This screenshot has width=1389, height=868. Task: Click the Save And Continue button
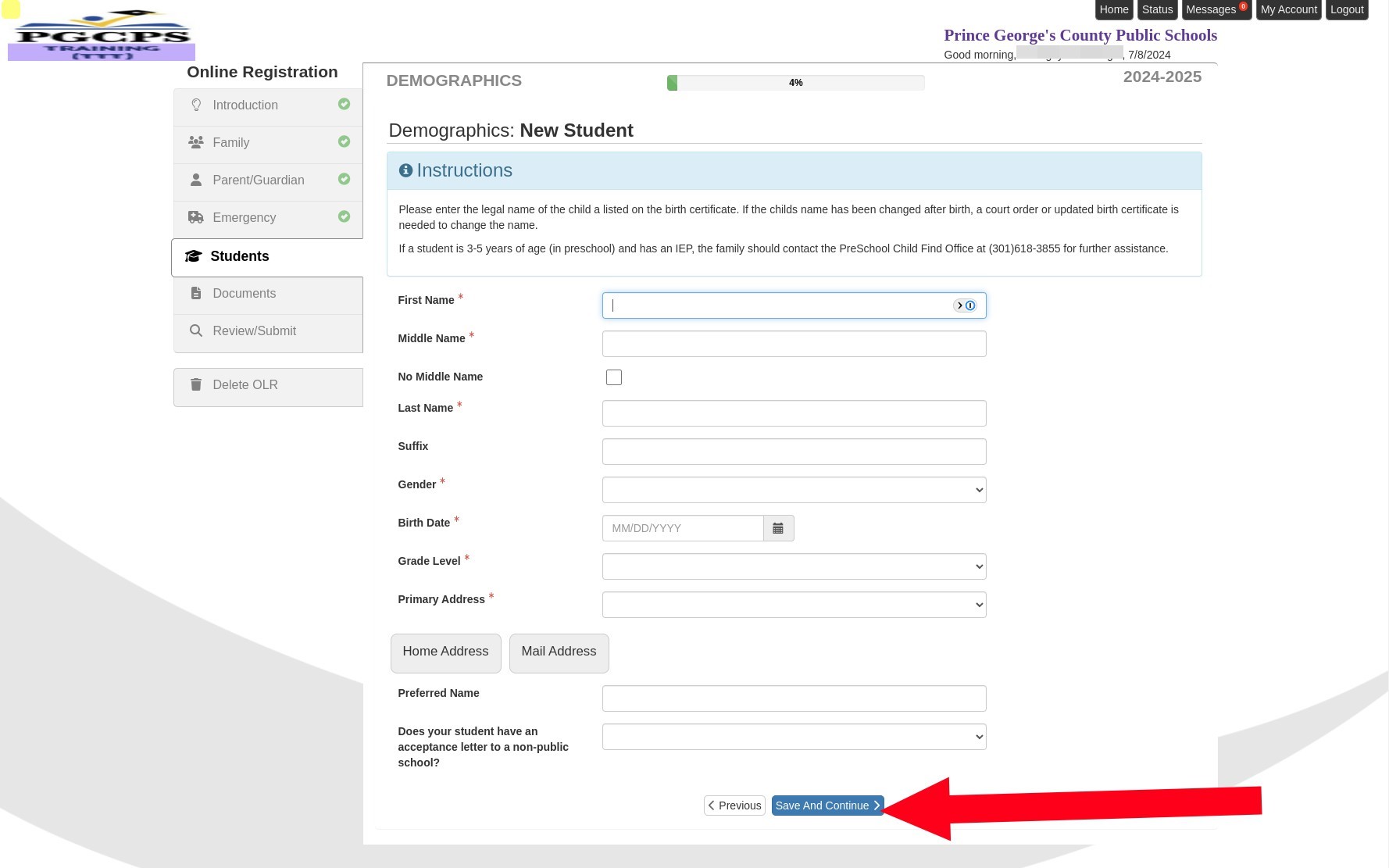827,805
